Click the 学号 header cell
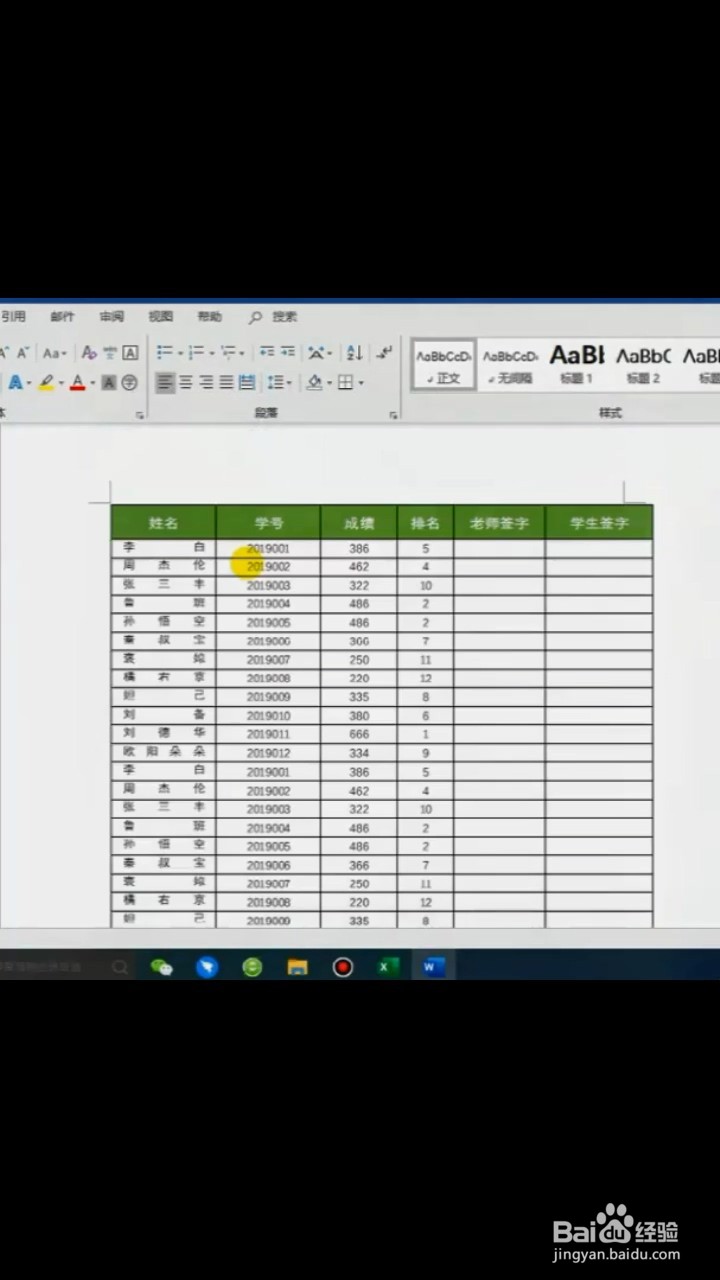 click(268, 522)
